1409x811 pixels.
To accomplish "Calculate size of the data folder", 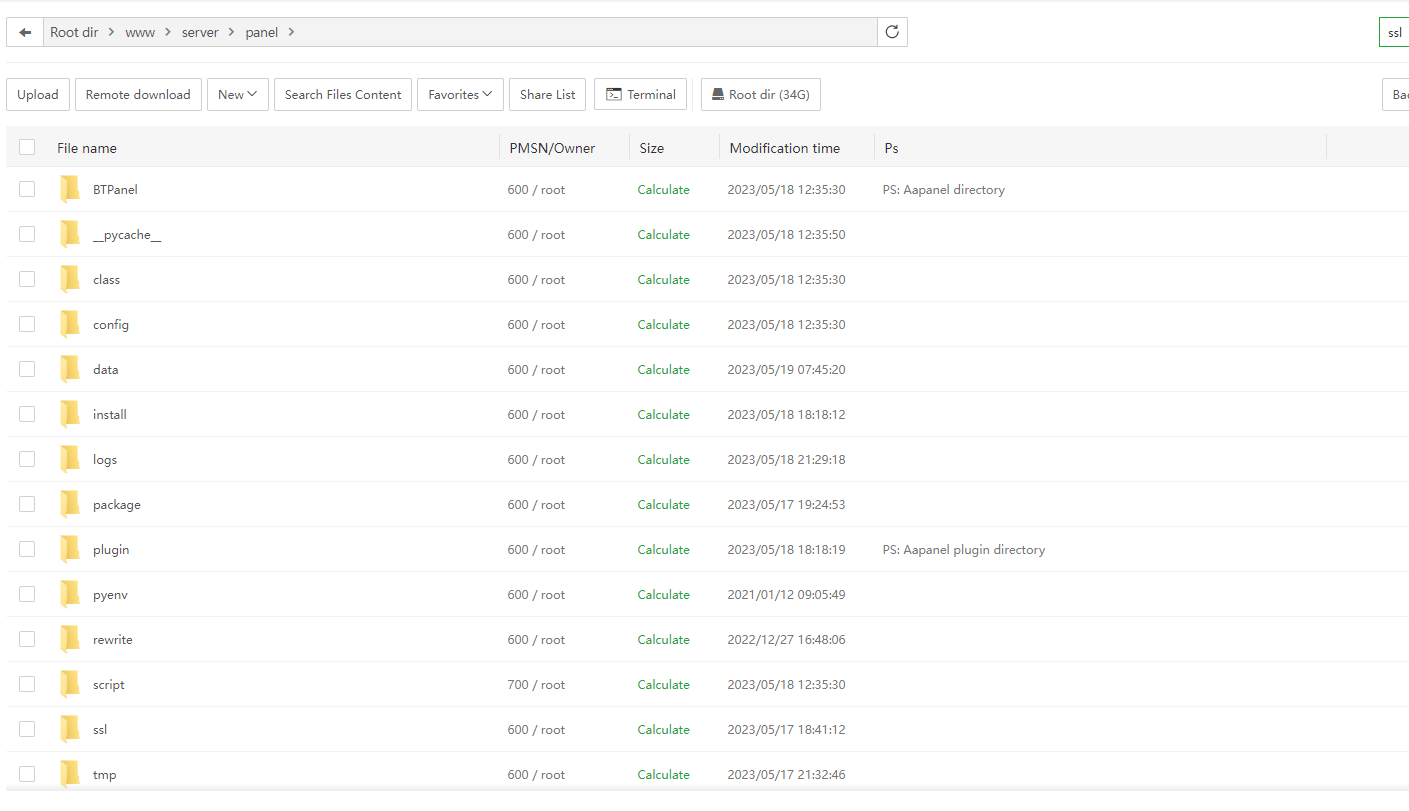I will 663,369.
